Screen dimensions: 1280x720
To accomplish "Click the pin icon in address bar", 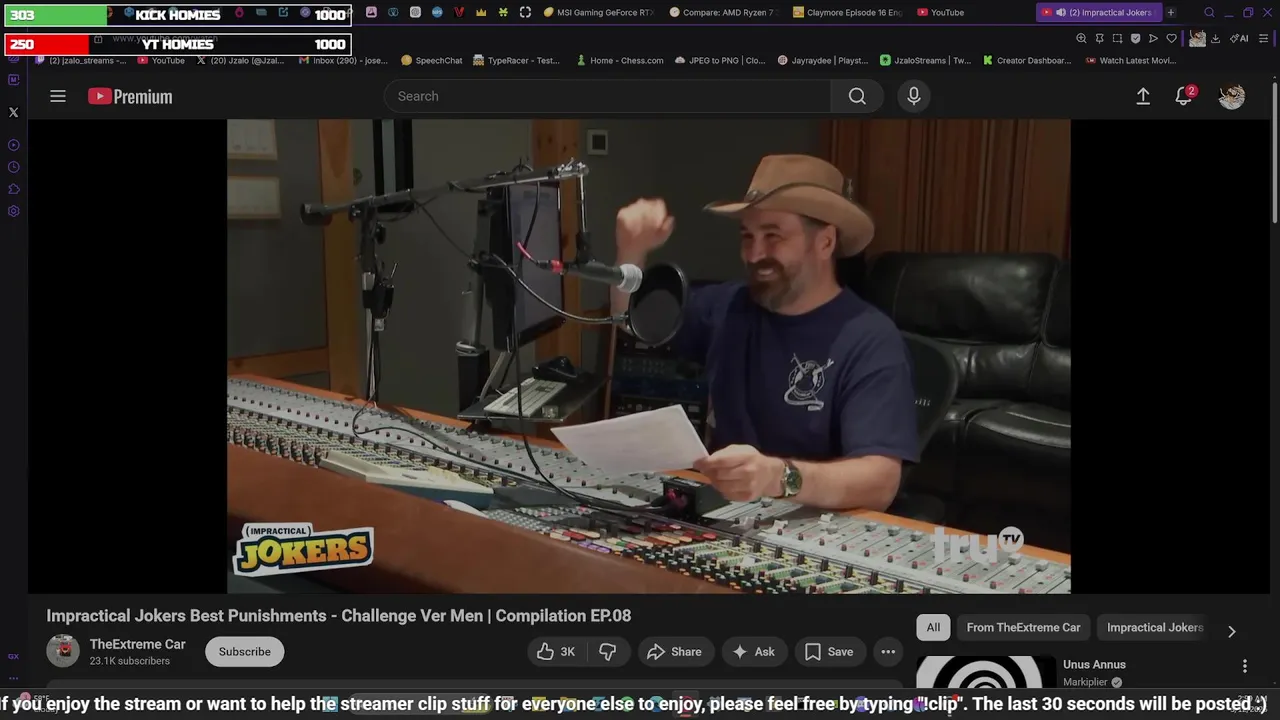I will 1099,38.
